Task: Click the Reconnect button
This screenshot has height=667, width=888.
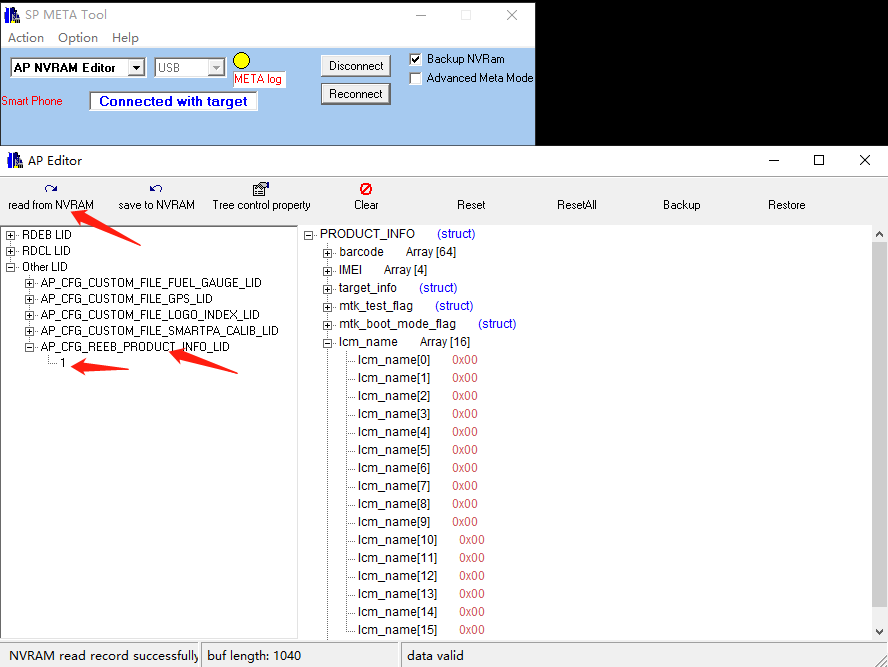Action: coord(356,94)
